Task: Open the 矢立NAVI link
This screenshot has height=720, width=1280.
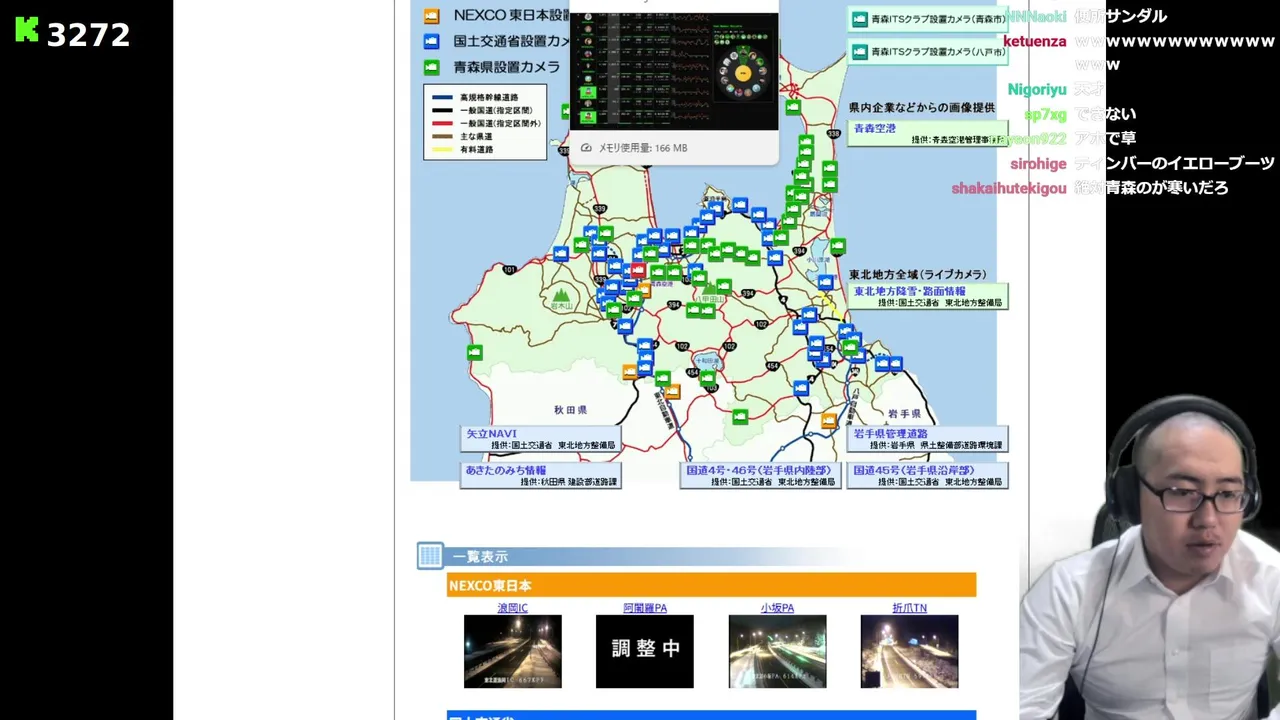Action: [x=491, y=434]
